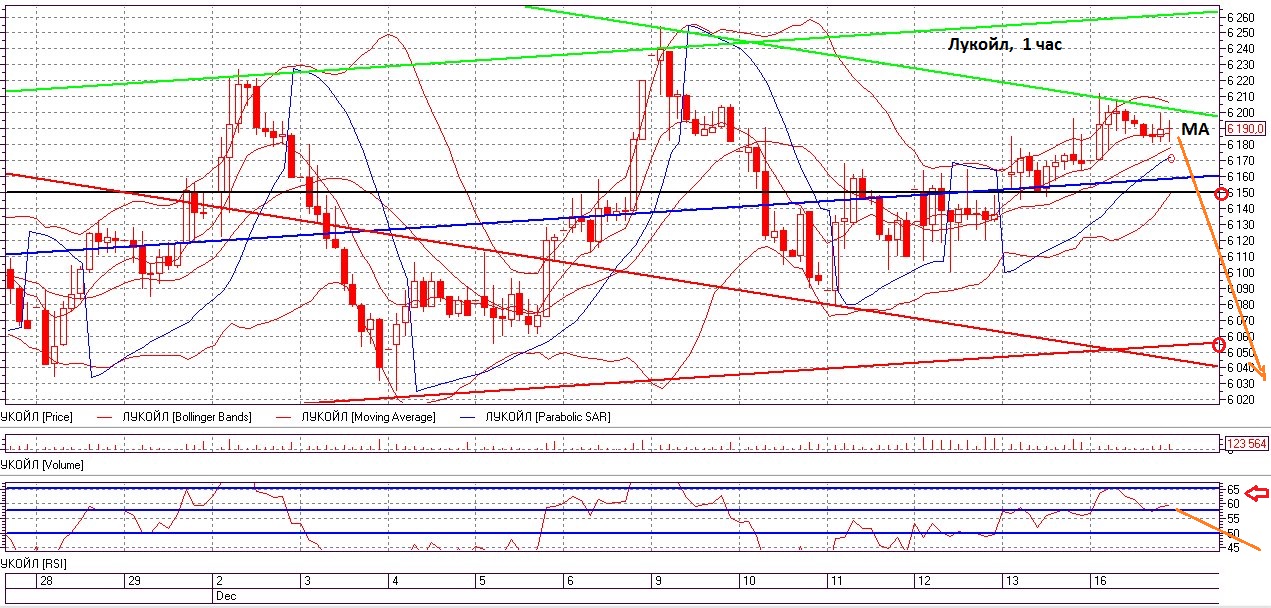Select date 12 on the time axis
Viewport: 1271px width, 608px height.
922,581
